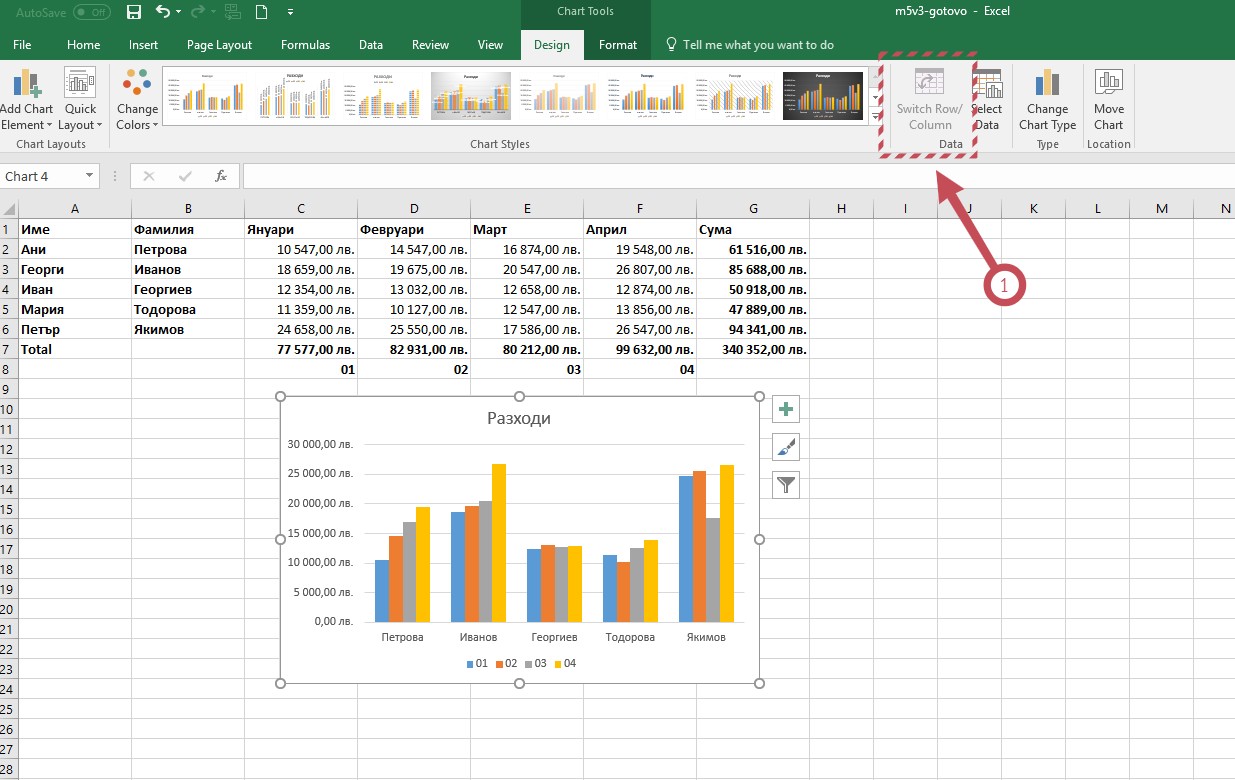
Task: Click the Move Chart icon
Action: coord(1108,100)
